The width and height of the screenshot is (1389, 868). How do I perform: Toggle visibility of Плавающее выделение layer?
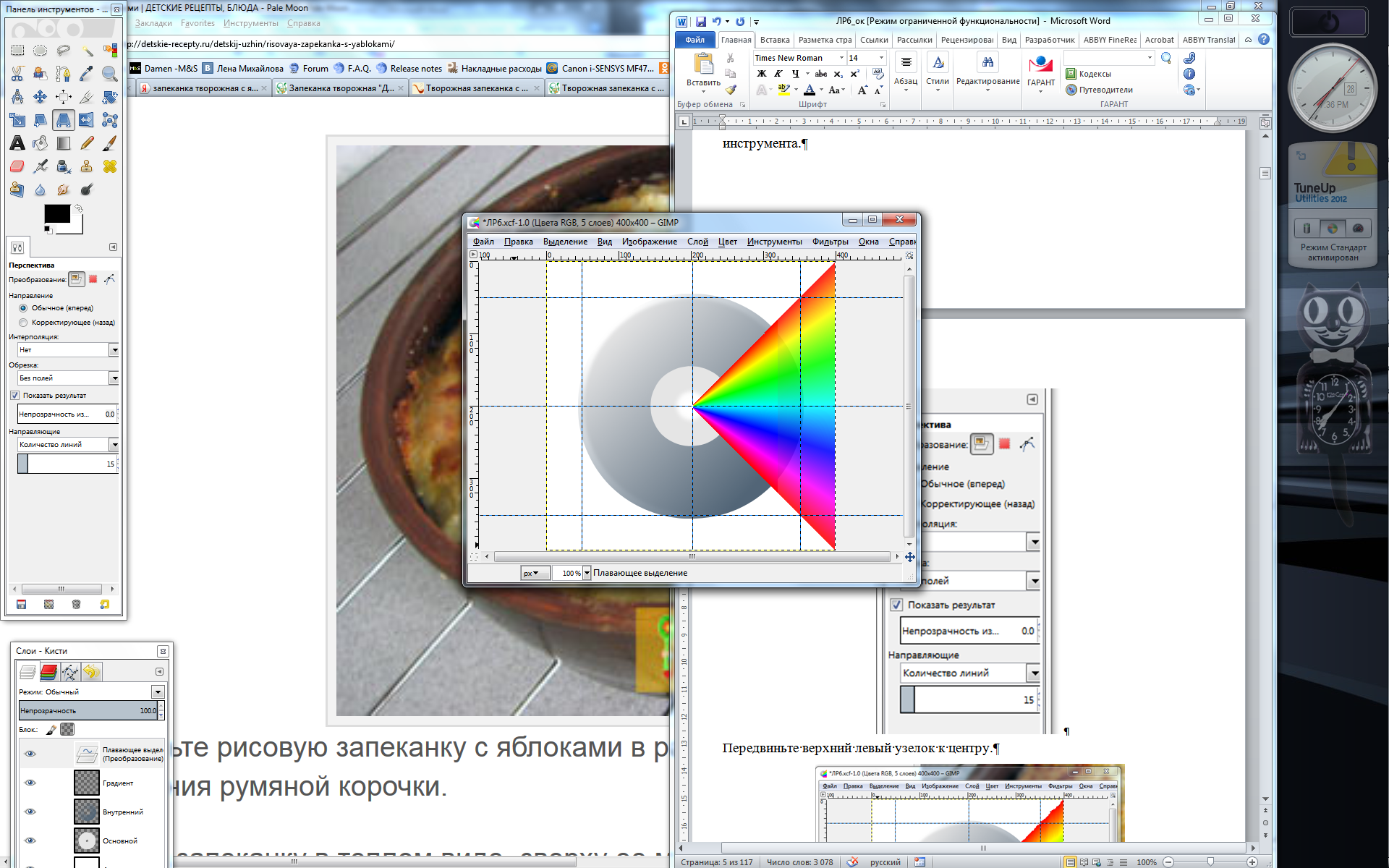point(30,754)
